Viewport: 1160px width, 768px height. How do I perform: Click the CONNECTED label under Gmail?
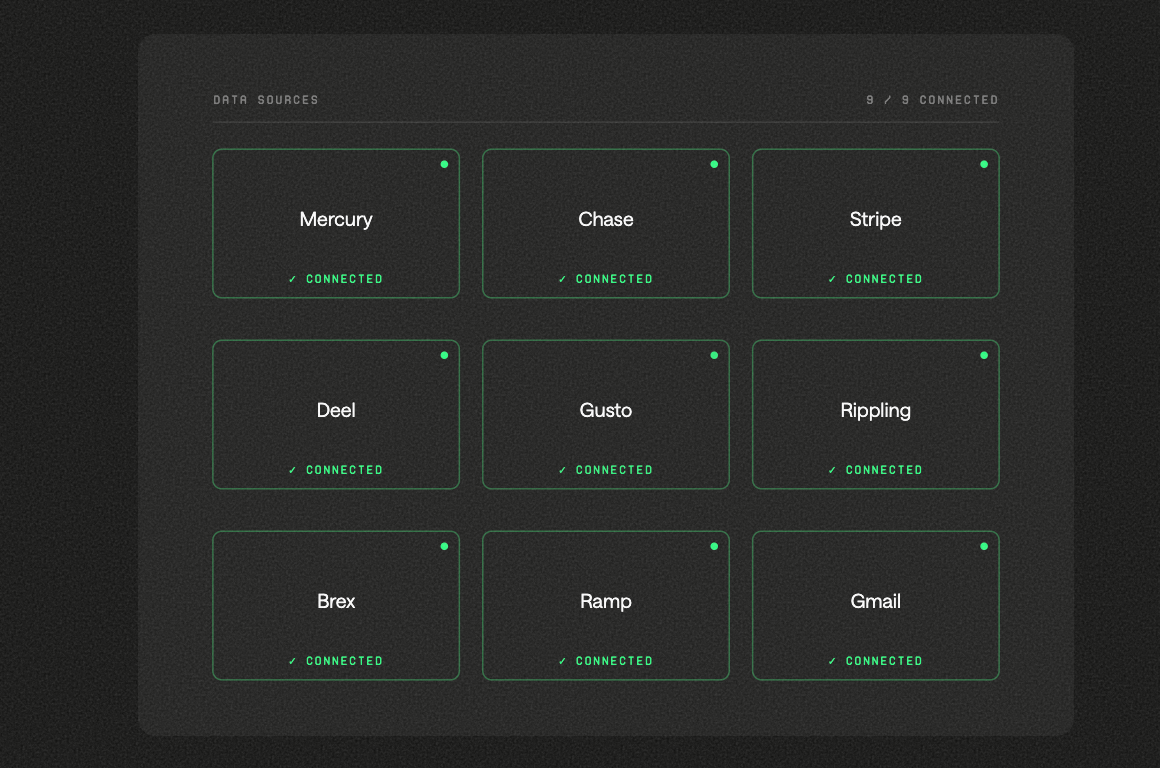click(884, 661)
